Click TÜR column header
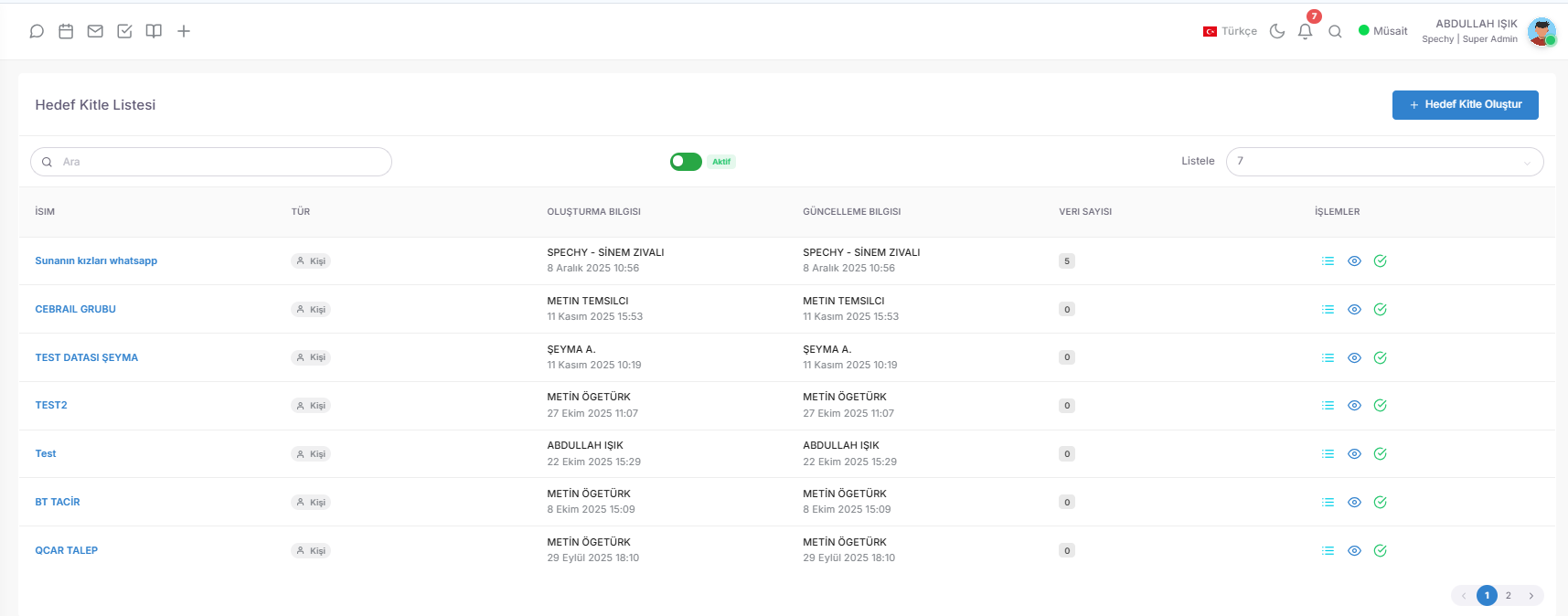 [301, 212]
